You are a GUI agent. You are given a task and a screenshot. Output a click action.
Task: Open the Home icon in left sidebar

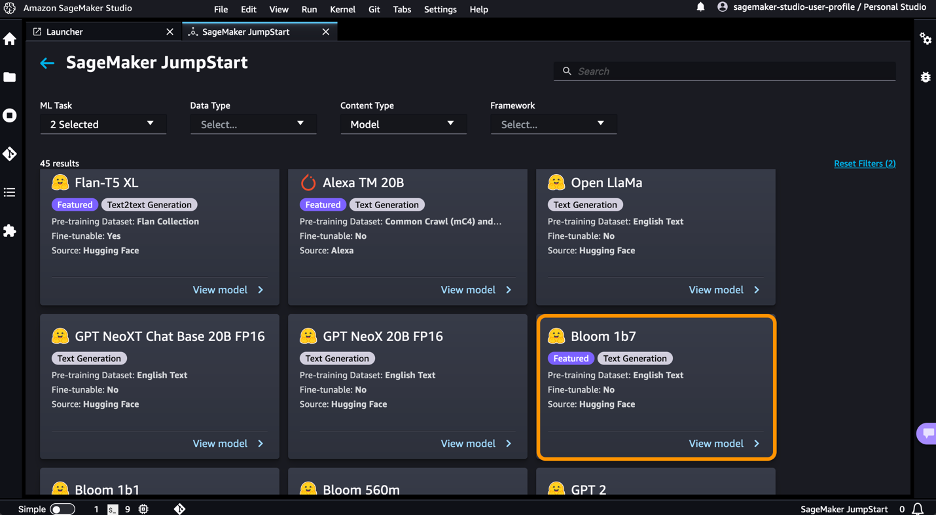click(x=10, y=39)
